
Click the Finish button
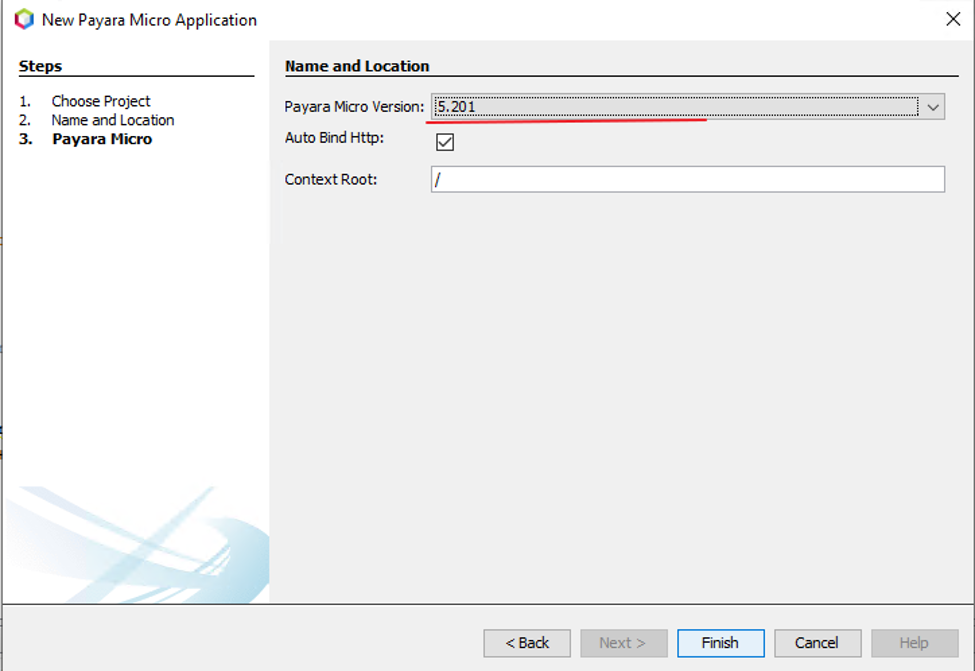(720, 642)
